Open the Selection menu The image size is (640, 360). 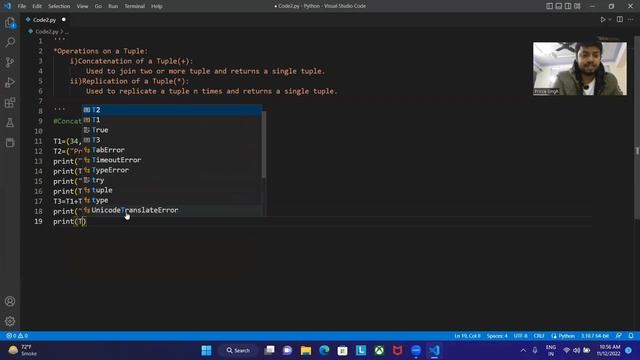click(x=59, y=6)
